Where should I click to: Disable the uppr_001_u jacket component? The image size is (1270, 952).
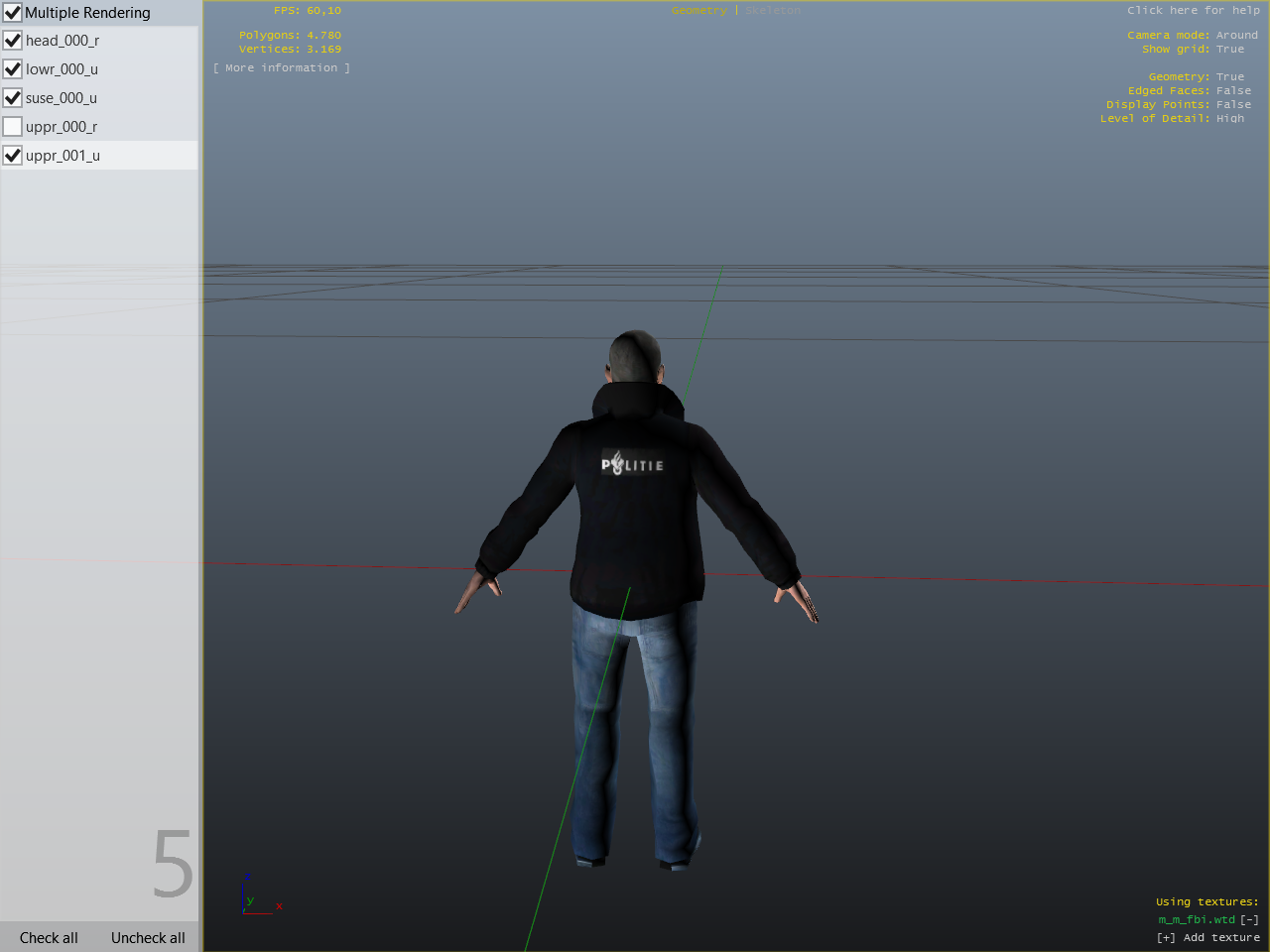pos(13,156)
